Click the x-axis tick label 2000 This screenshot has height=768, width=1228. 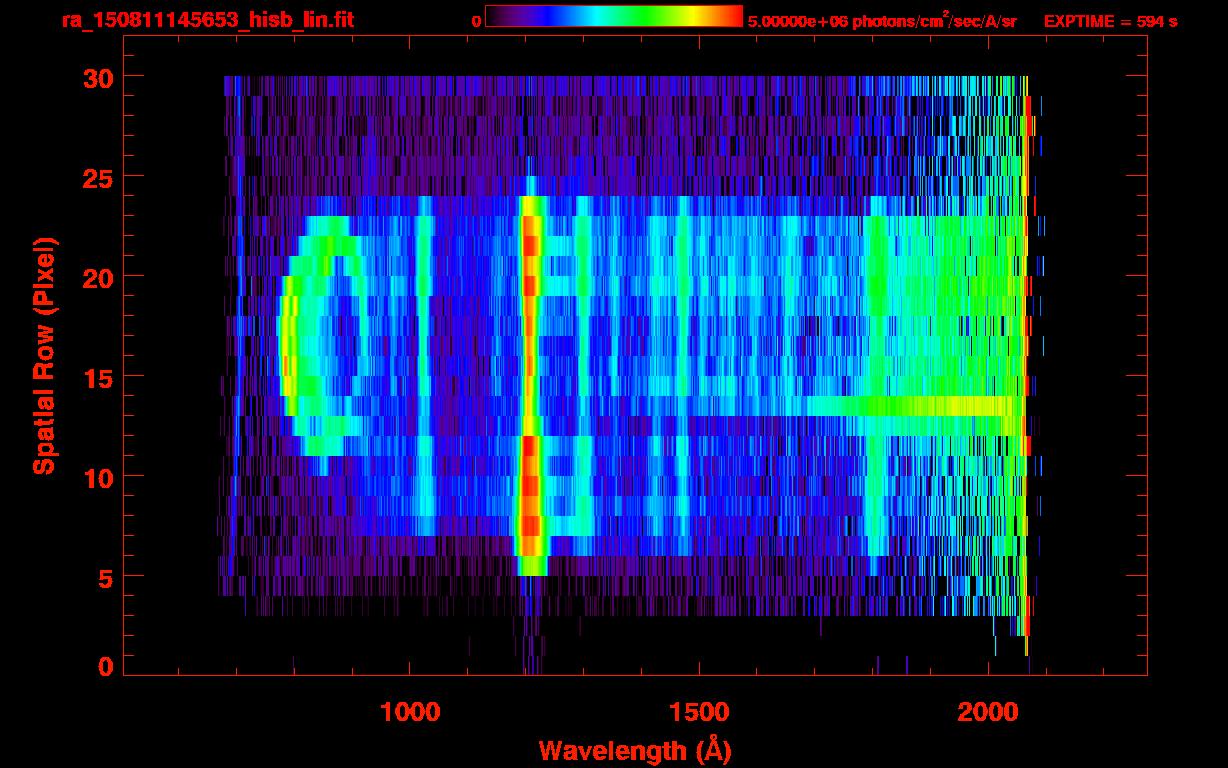point(987,712)
